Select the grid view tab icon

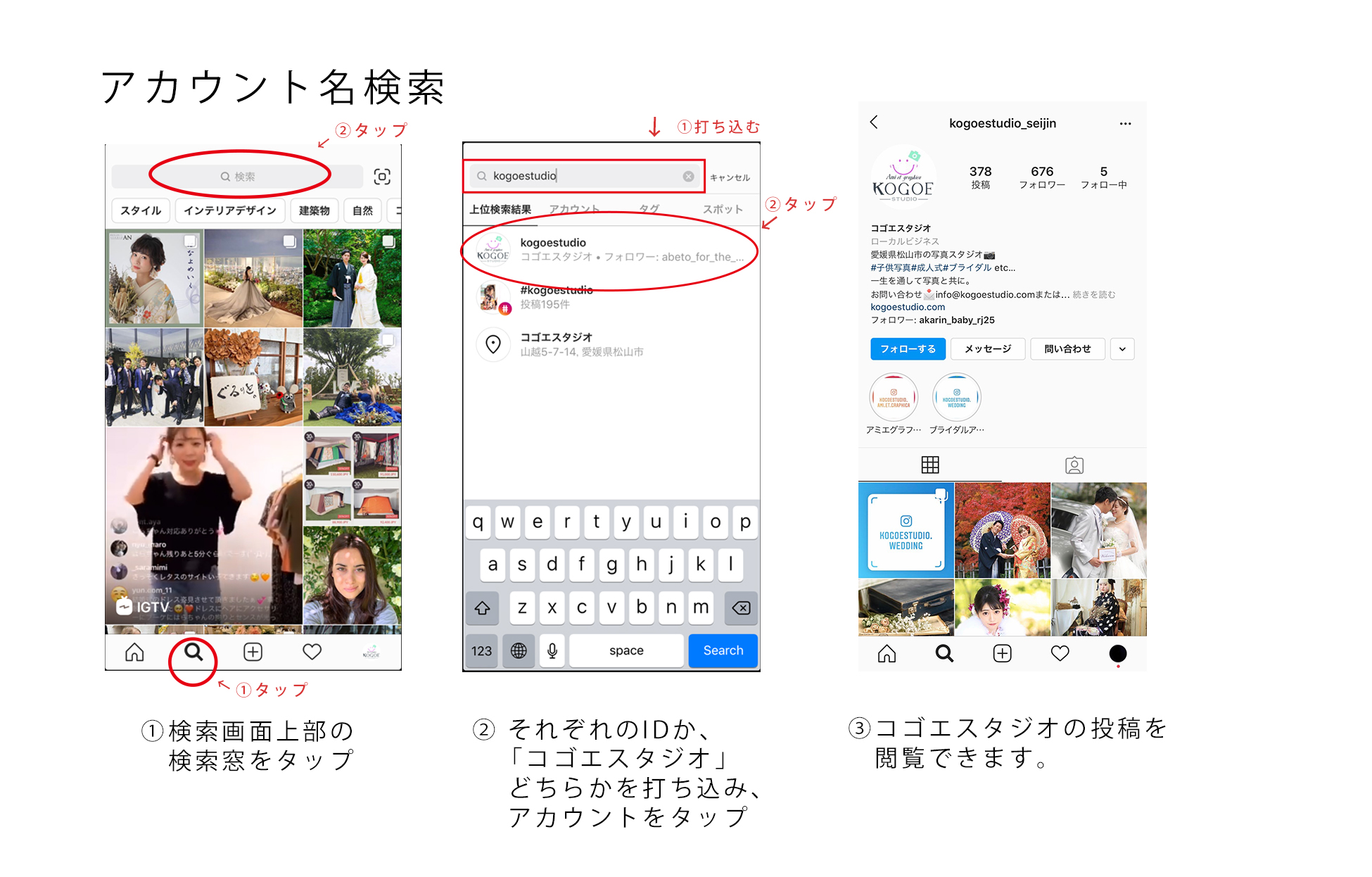point(930,465)
